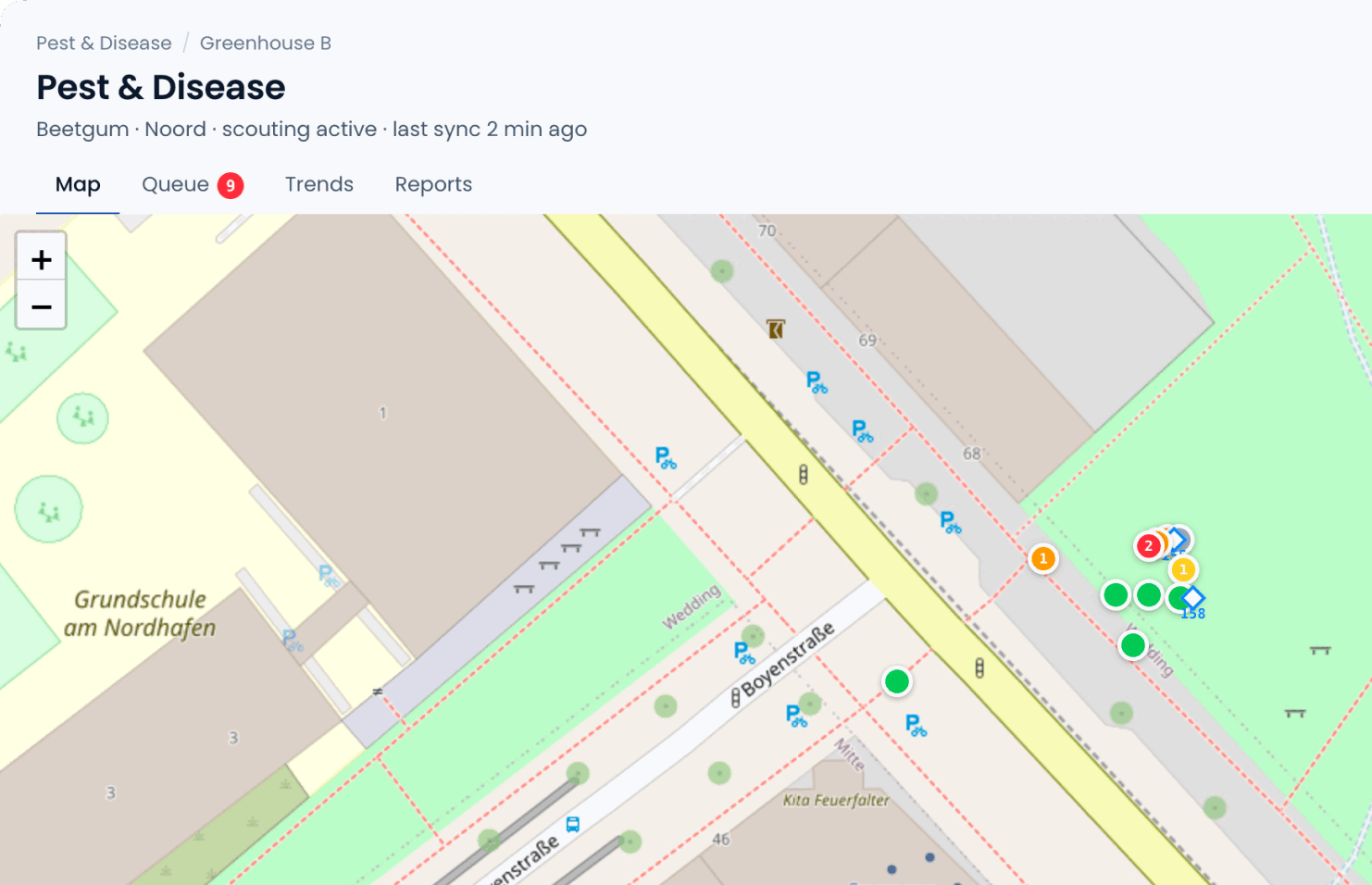Image resolution: width=1372 pixels, height=885 pixels.
Task: Open the Reports tab
Action: 433,184
